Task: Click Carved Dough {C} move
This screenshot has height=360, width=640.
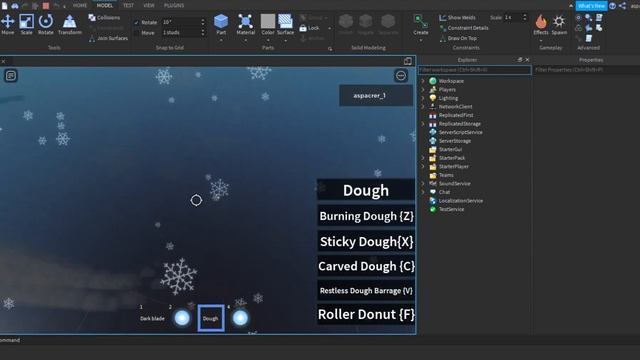Action: click(x=366, y=266)
